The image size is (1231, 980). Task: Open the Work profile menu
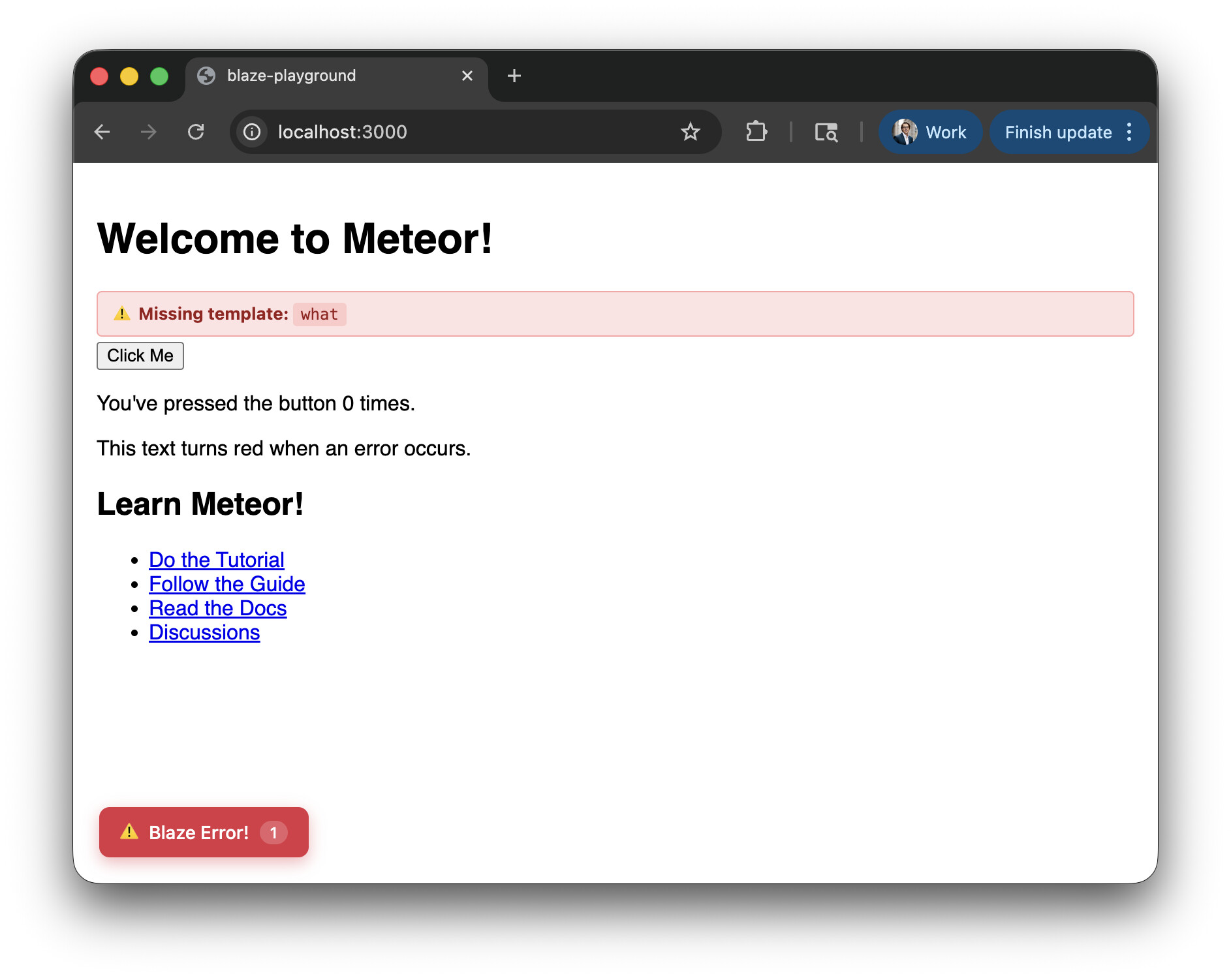pos(929,132)
